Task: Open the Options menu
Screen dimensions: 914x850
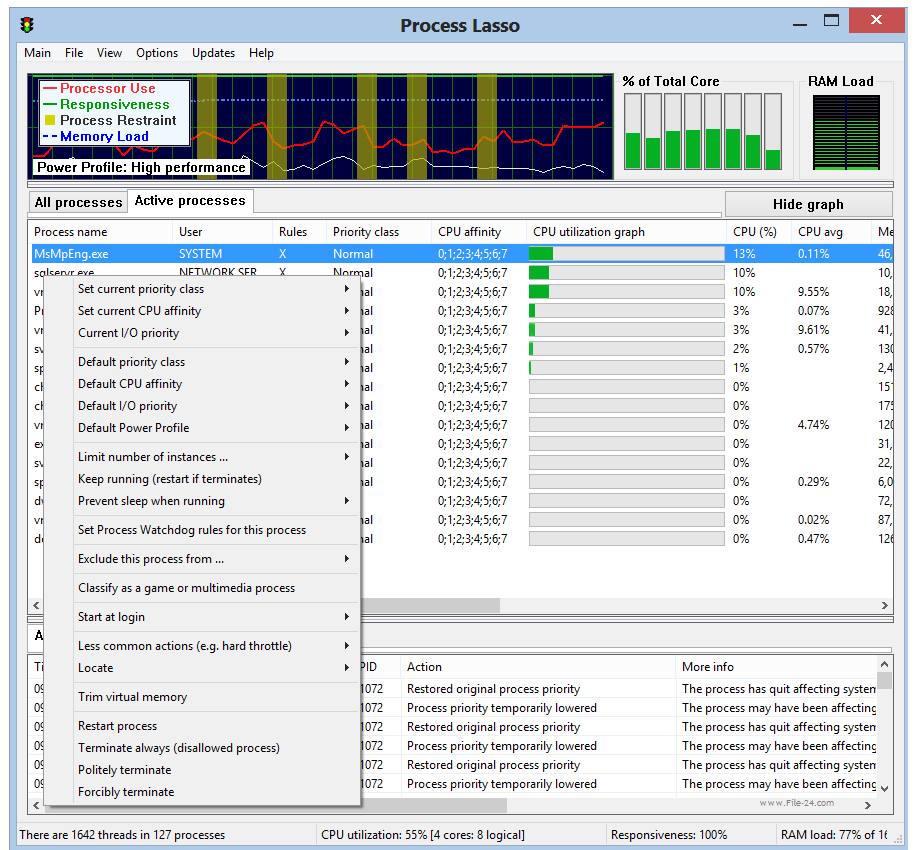Action: pos(156,52)
